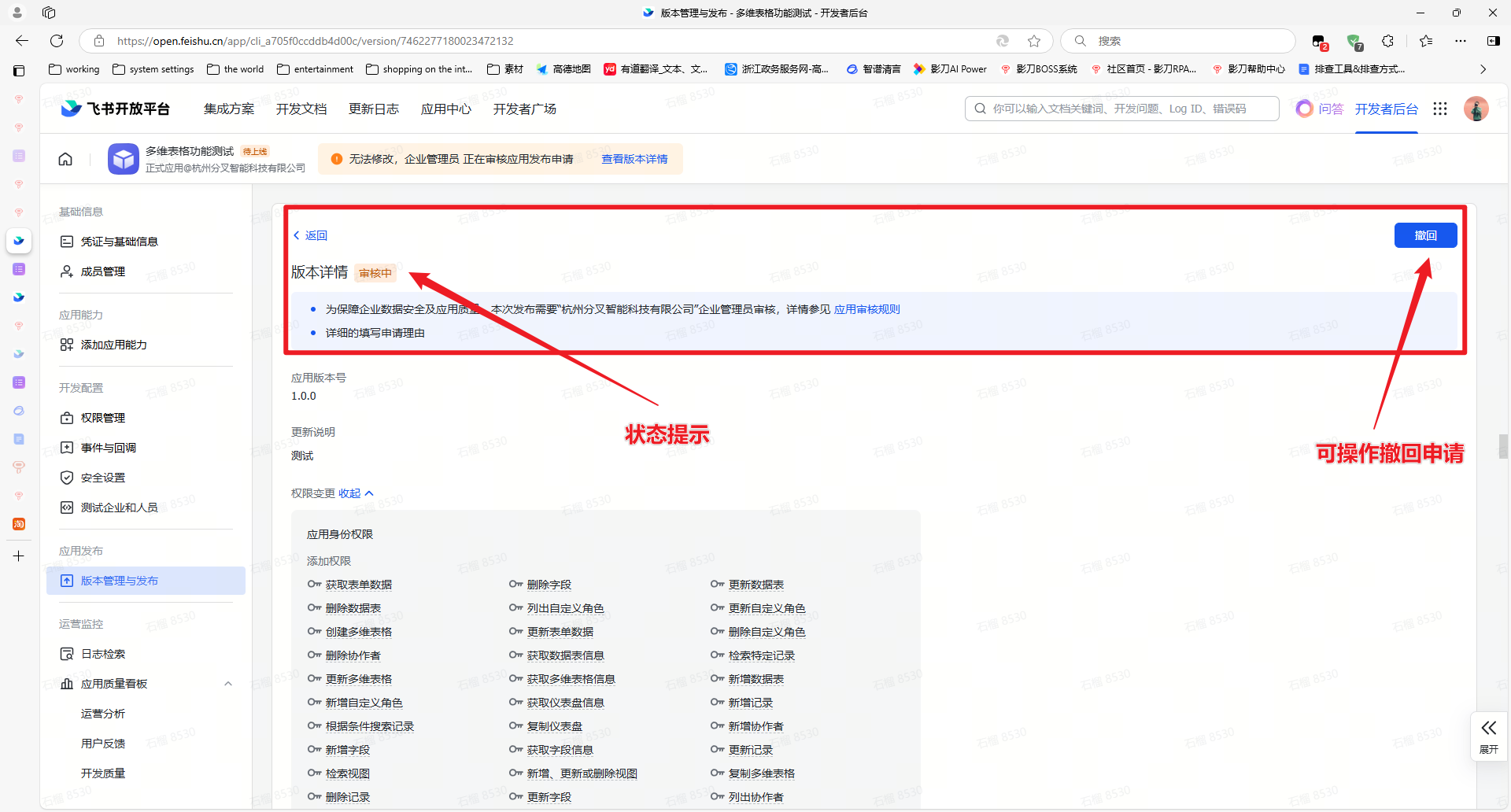The width and height of the screenshot is (1511, 812).
Task: Collapse the 应用质量看板 menu group
Action: click(x=228, y=684)
